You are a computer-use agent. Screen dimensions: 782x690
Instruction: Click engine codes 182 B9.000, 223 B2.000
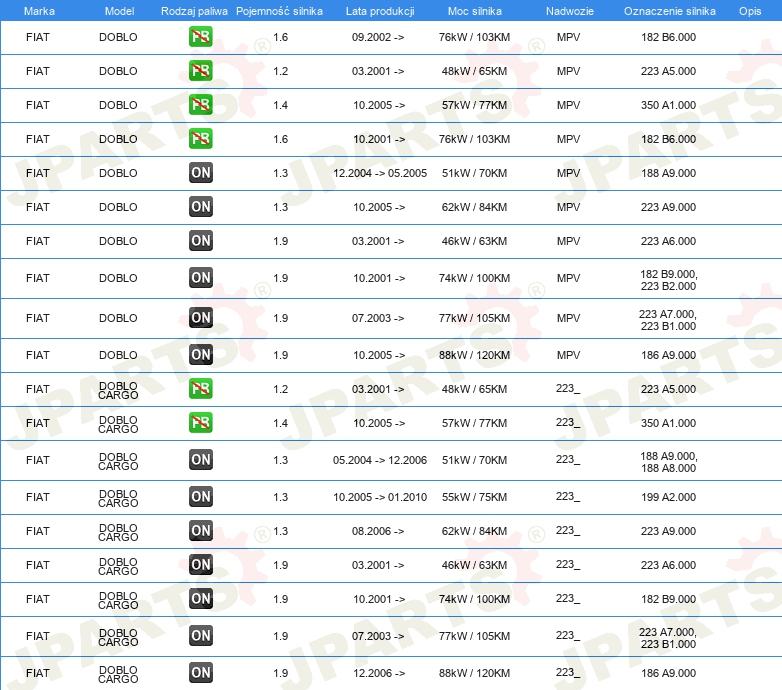click(x=669, y=280)
